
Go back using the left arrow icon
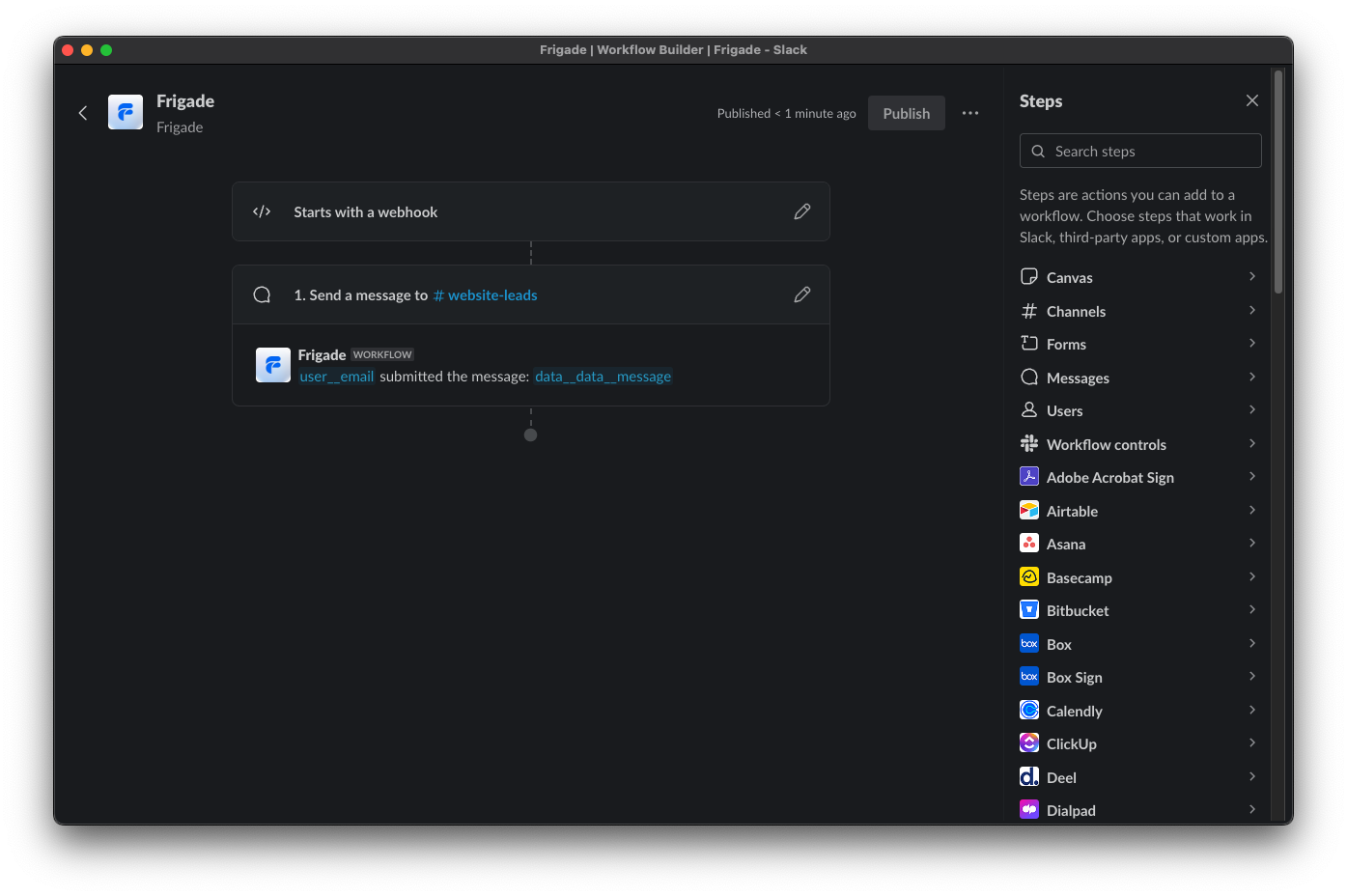point(83,113)
